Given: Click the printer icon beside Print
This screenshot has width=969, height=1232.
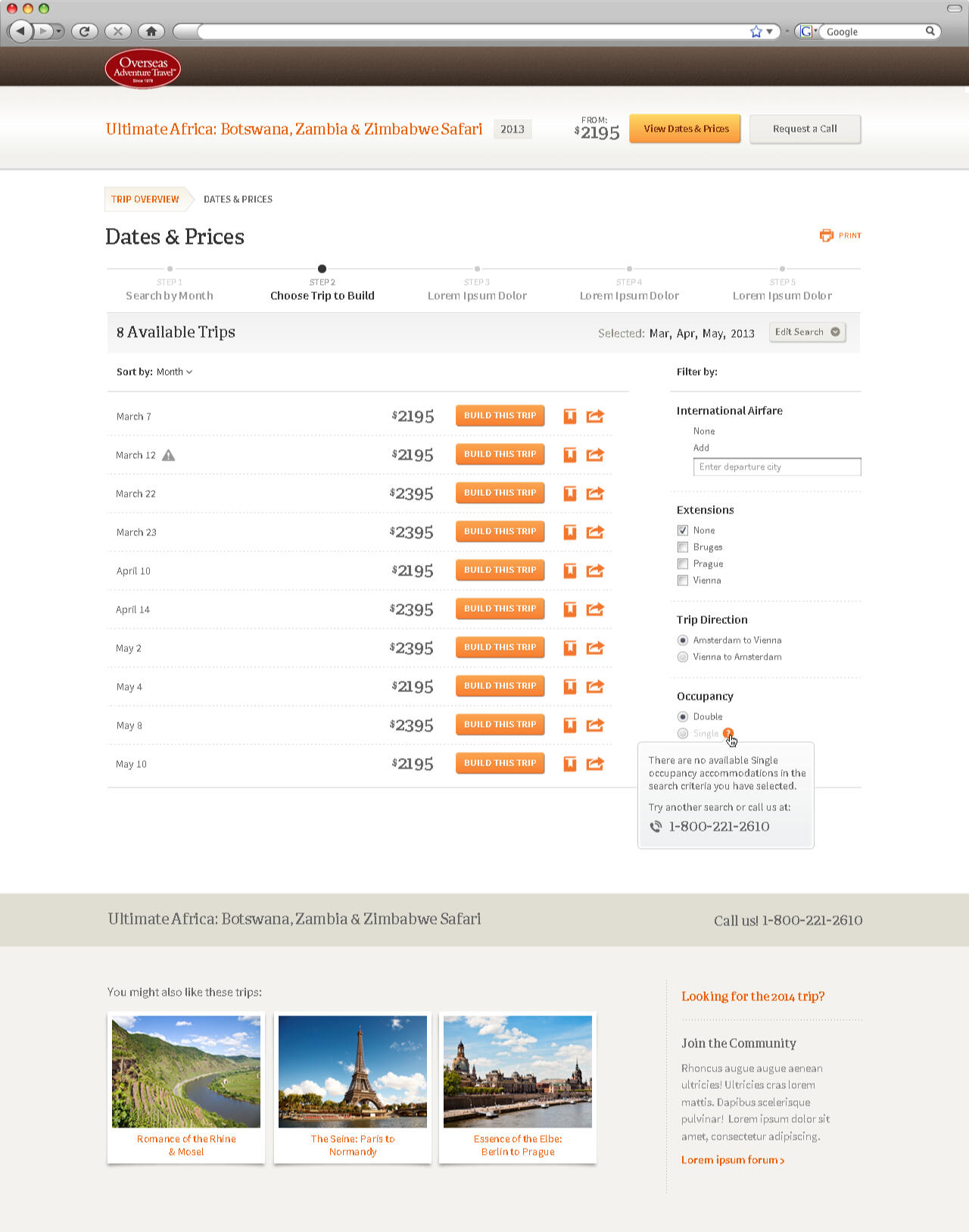Looking at the screenshot, I should pos(826,235).
